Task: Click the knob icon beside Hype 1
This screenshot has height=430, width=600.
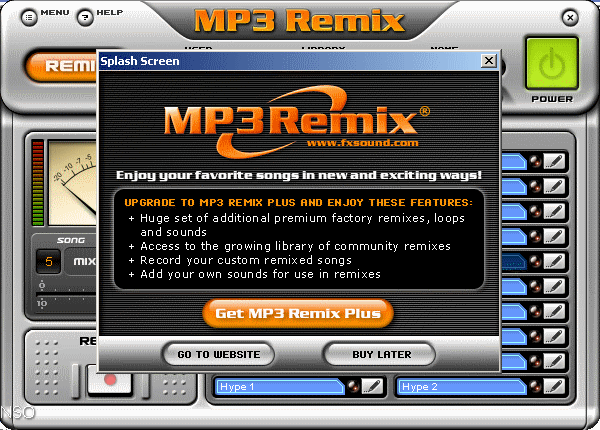Action: 353,386
